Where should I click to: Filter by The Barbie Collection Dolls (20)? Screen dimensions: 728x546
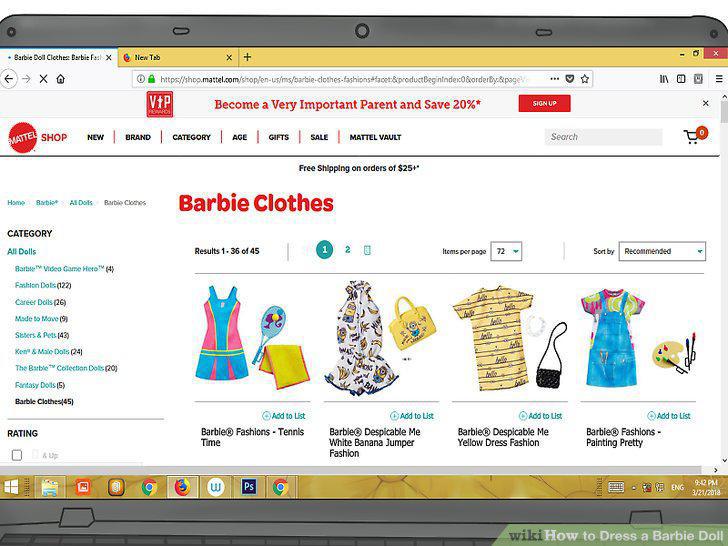(x=66, y=368)
